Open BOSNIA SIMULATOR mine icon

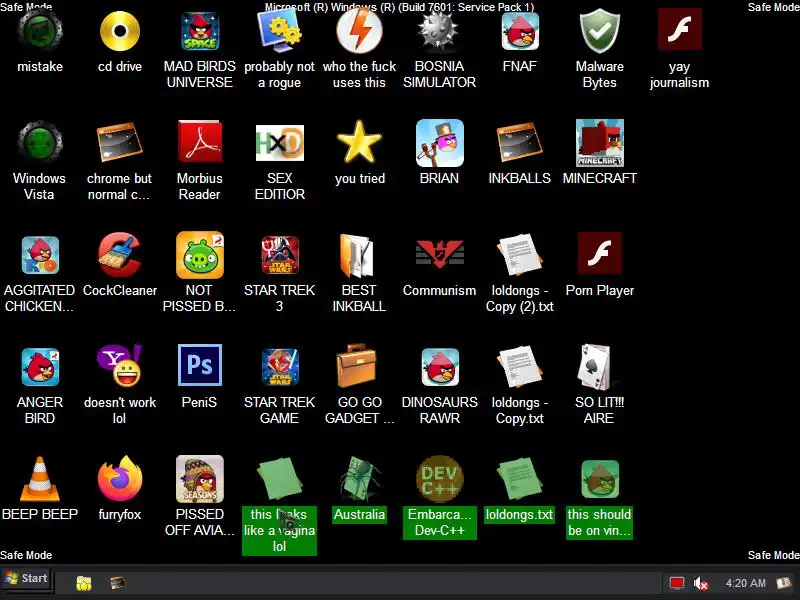coord(439,31)
